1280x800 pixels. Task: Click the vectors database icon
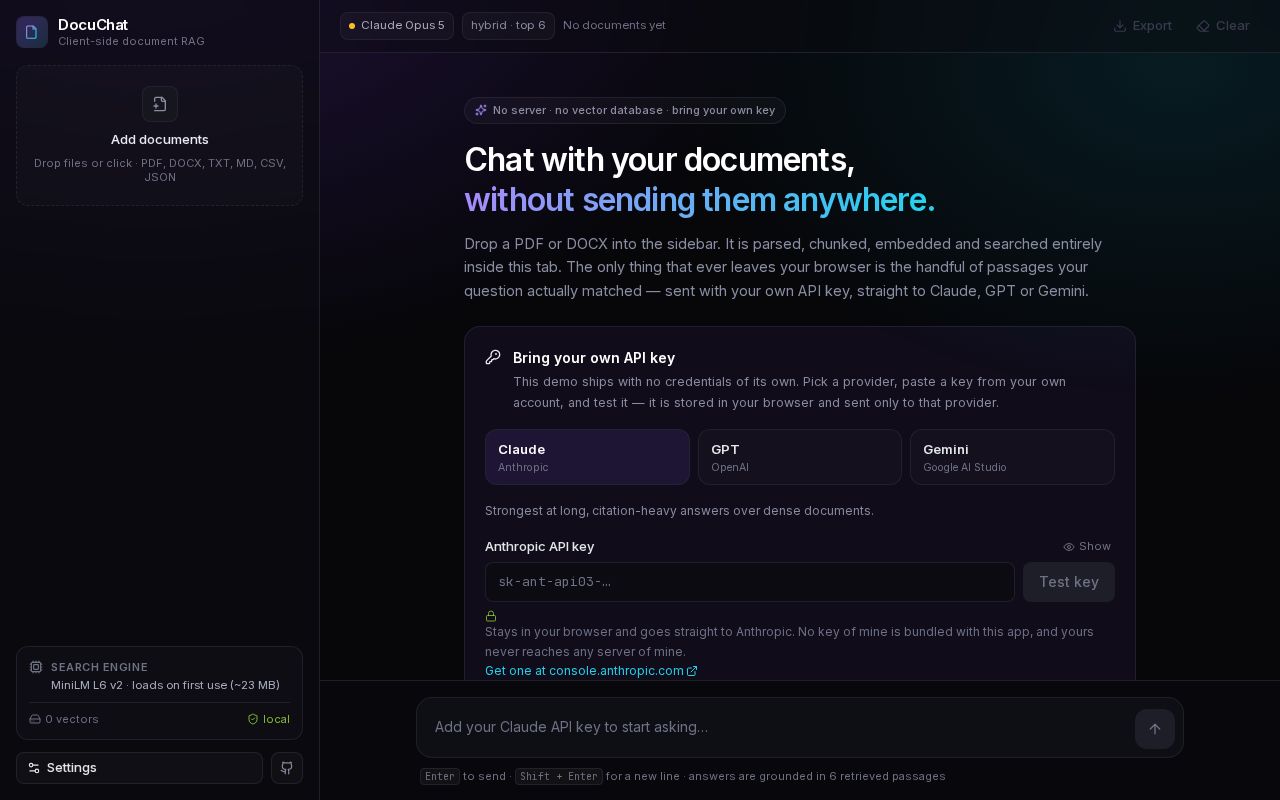pyautogui.click(x=35, y=719)
